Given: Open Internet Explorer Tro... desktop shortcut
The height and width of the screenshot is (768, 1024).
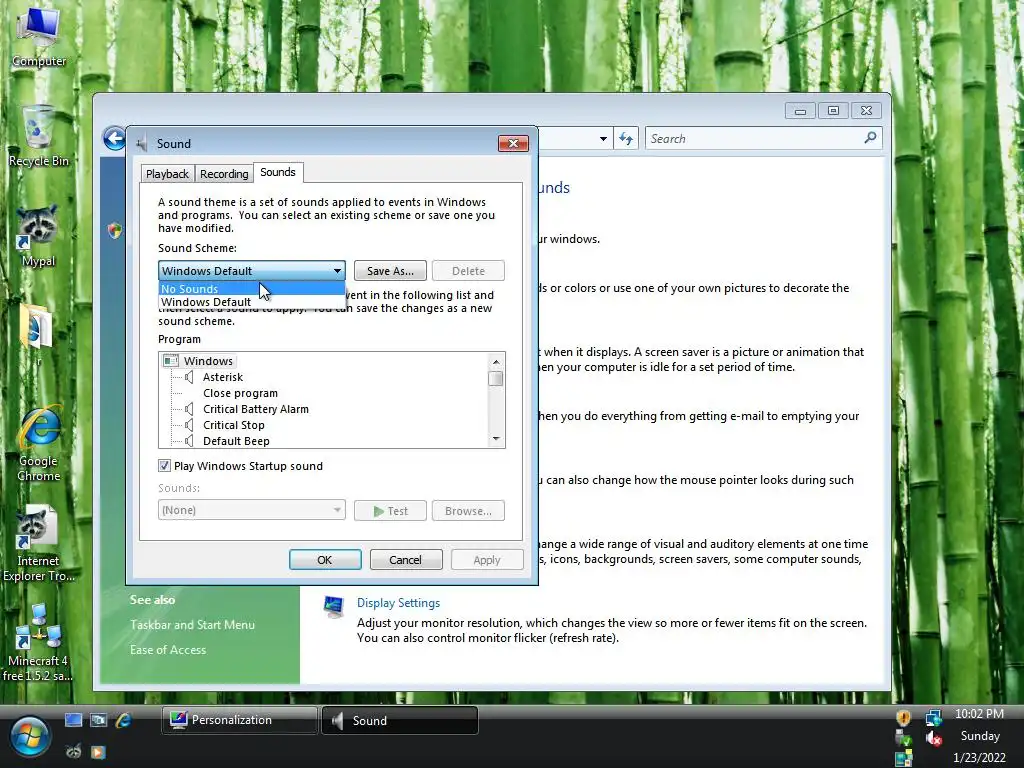Looking at the screenshot, I should pos(37,543).
